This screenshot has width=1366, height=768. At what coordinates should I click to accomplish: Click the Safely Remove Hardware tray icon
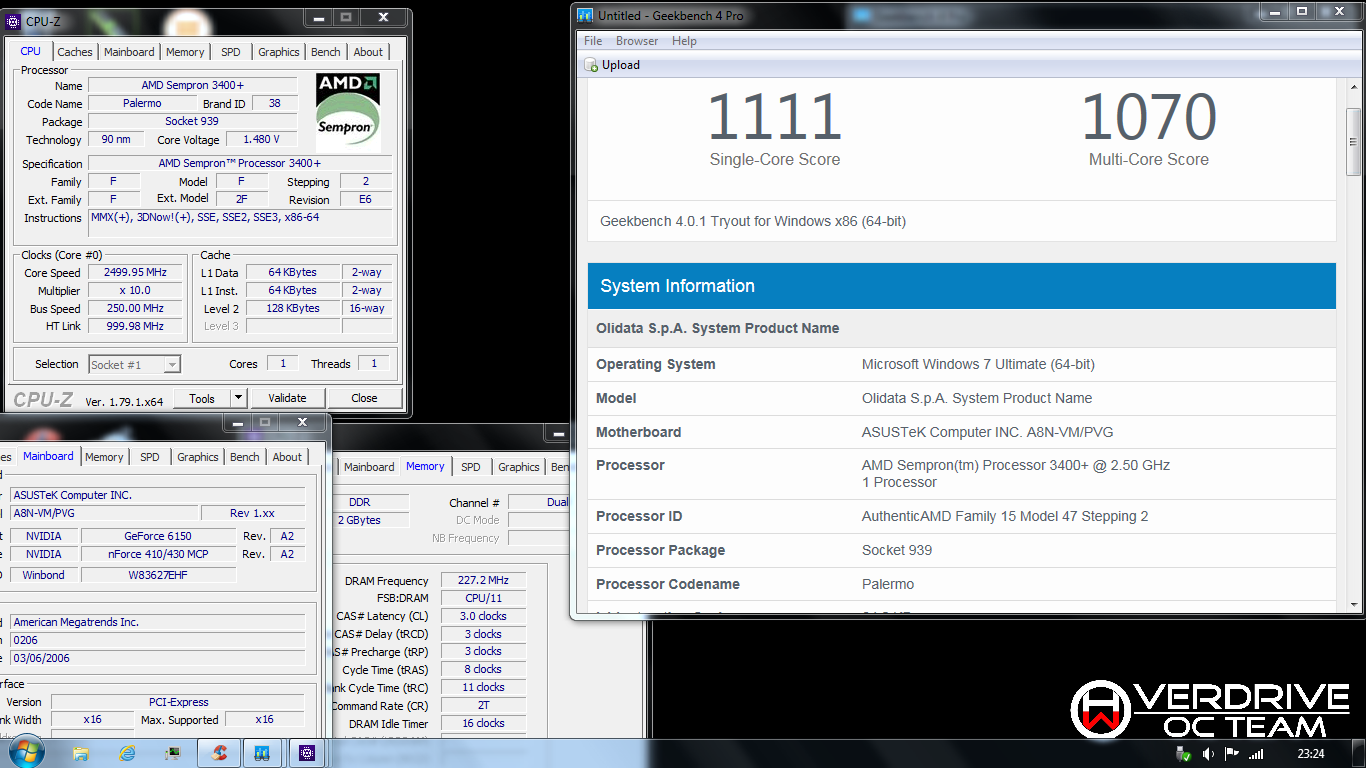pos(1184,754)
